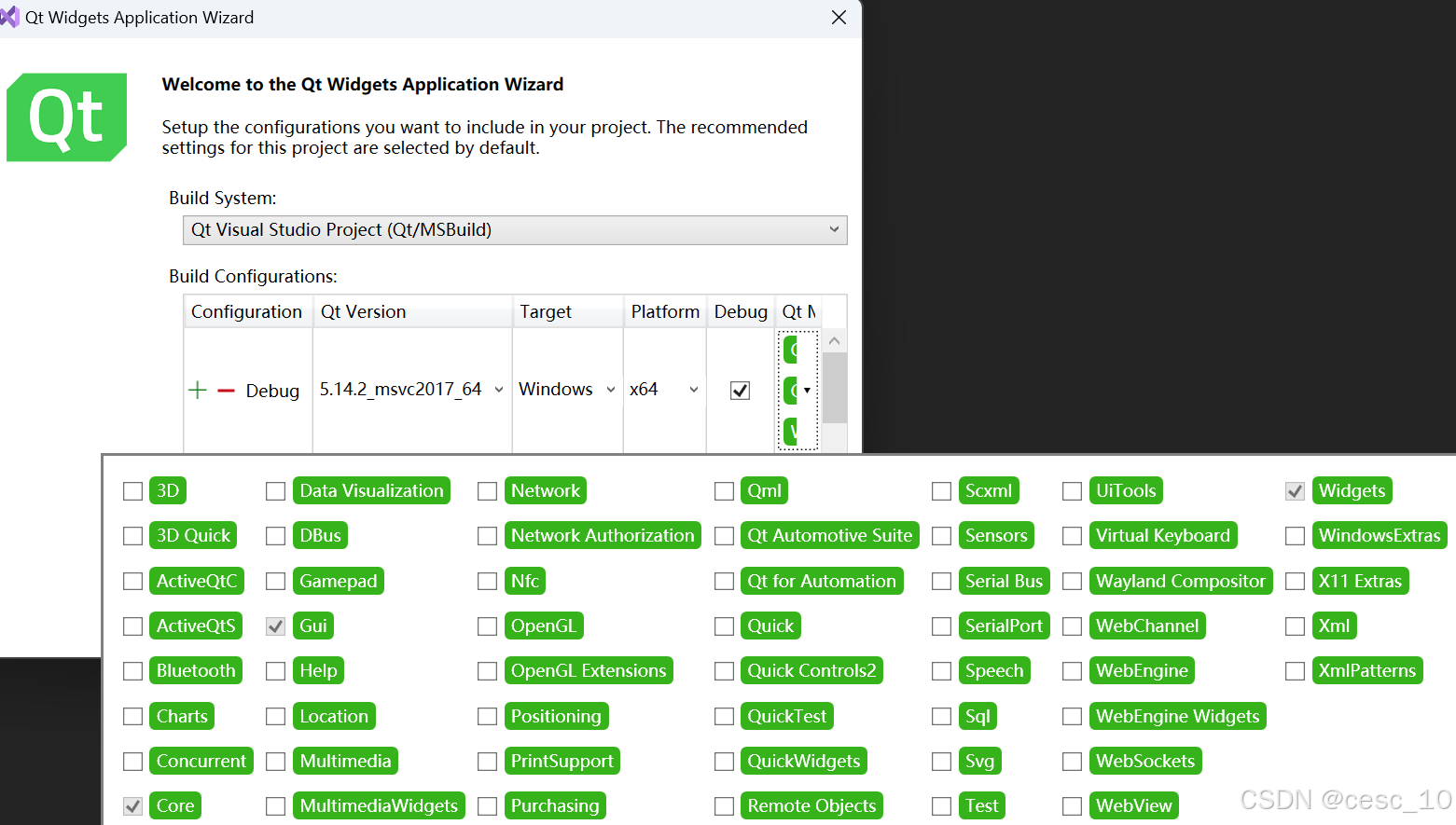Viewport: 1456px width, 825px height.
Task: Tick the Concurrent module checkbox
Action: pyautogui.click(x=133, y=762)
